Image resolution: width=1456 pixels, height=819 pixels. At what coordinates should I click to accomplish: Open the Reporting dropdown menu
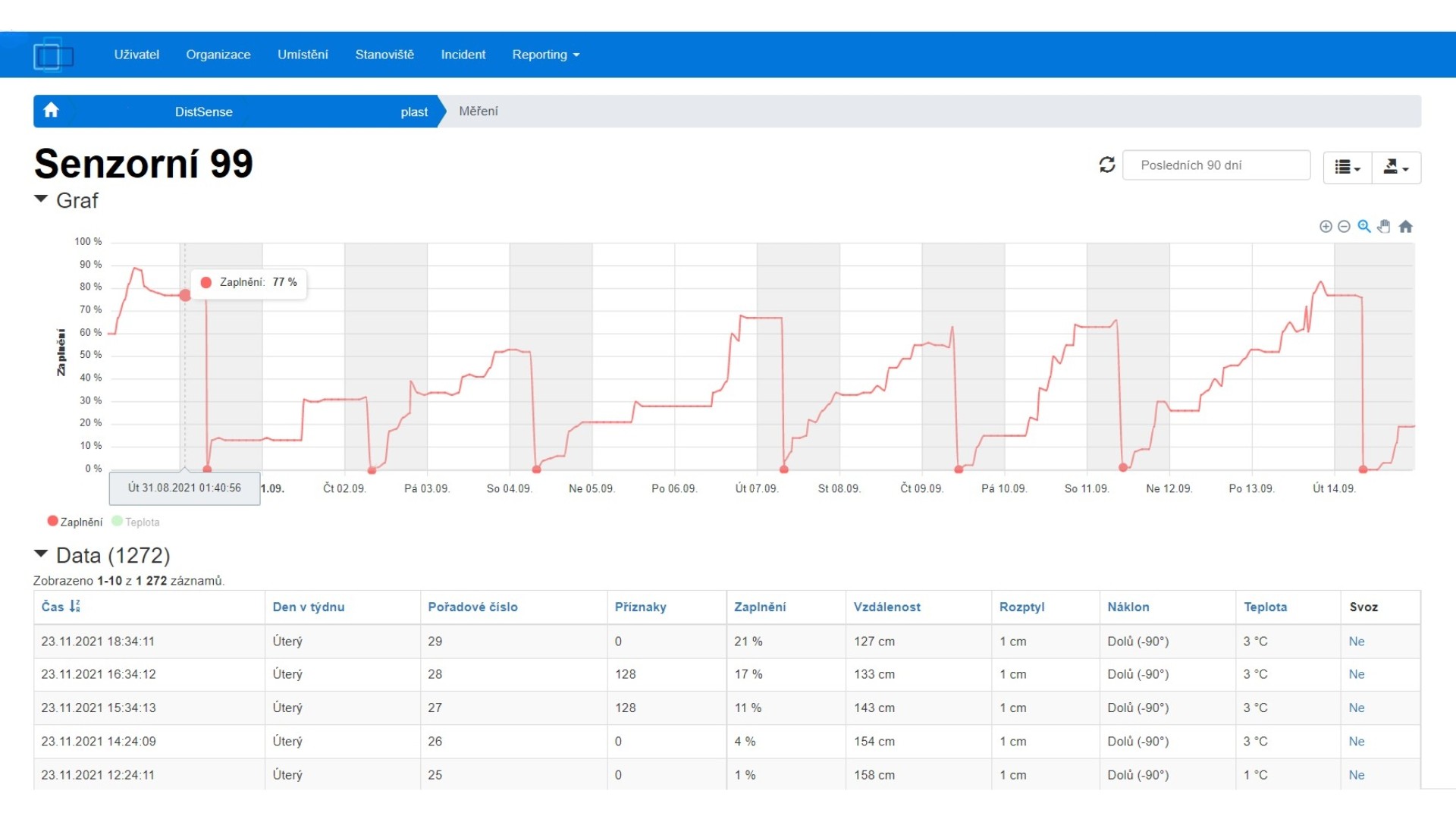pos(545,55)
